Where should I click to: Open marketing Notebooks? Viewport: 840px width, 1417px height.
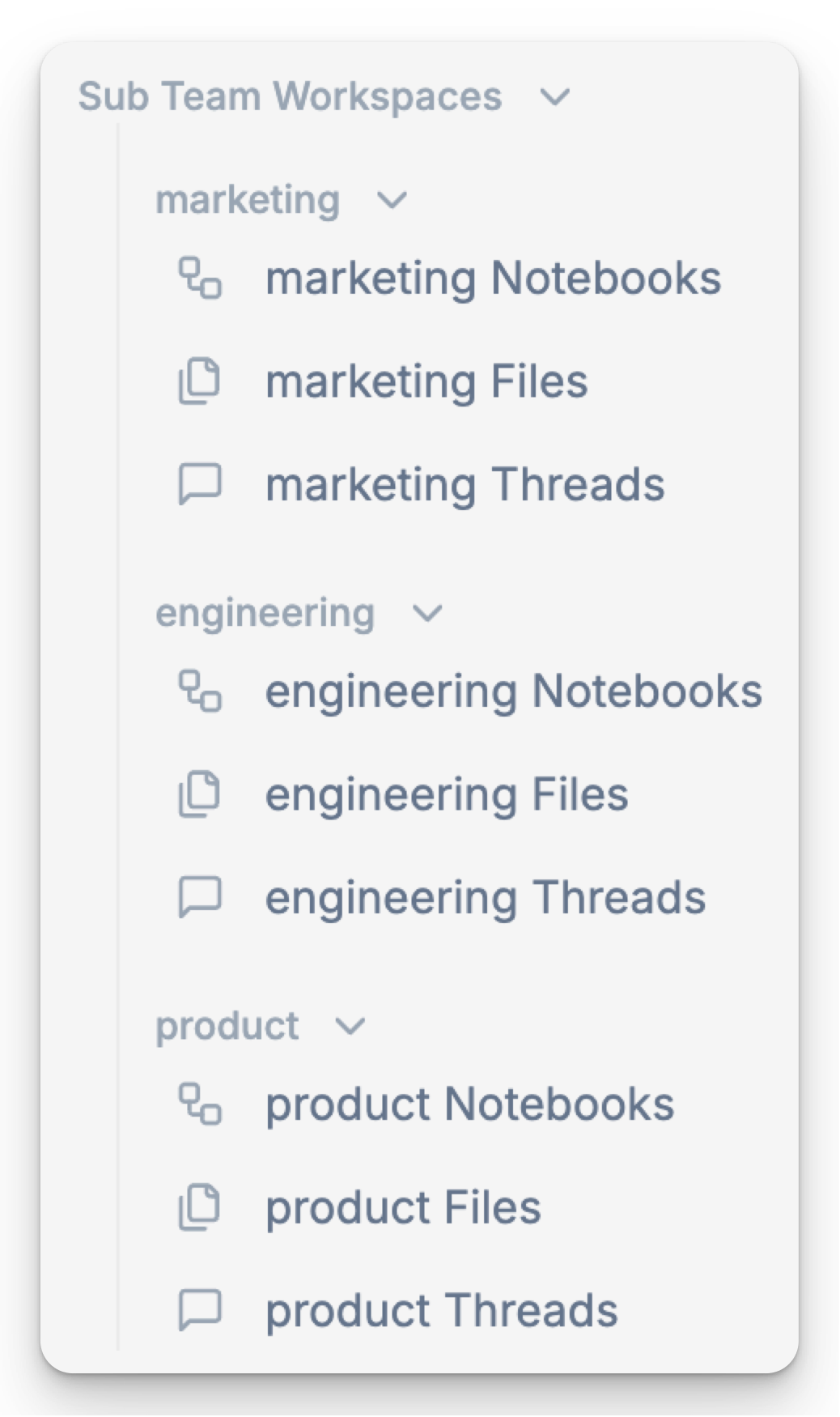[x=494, y=279]
